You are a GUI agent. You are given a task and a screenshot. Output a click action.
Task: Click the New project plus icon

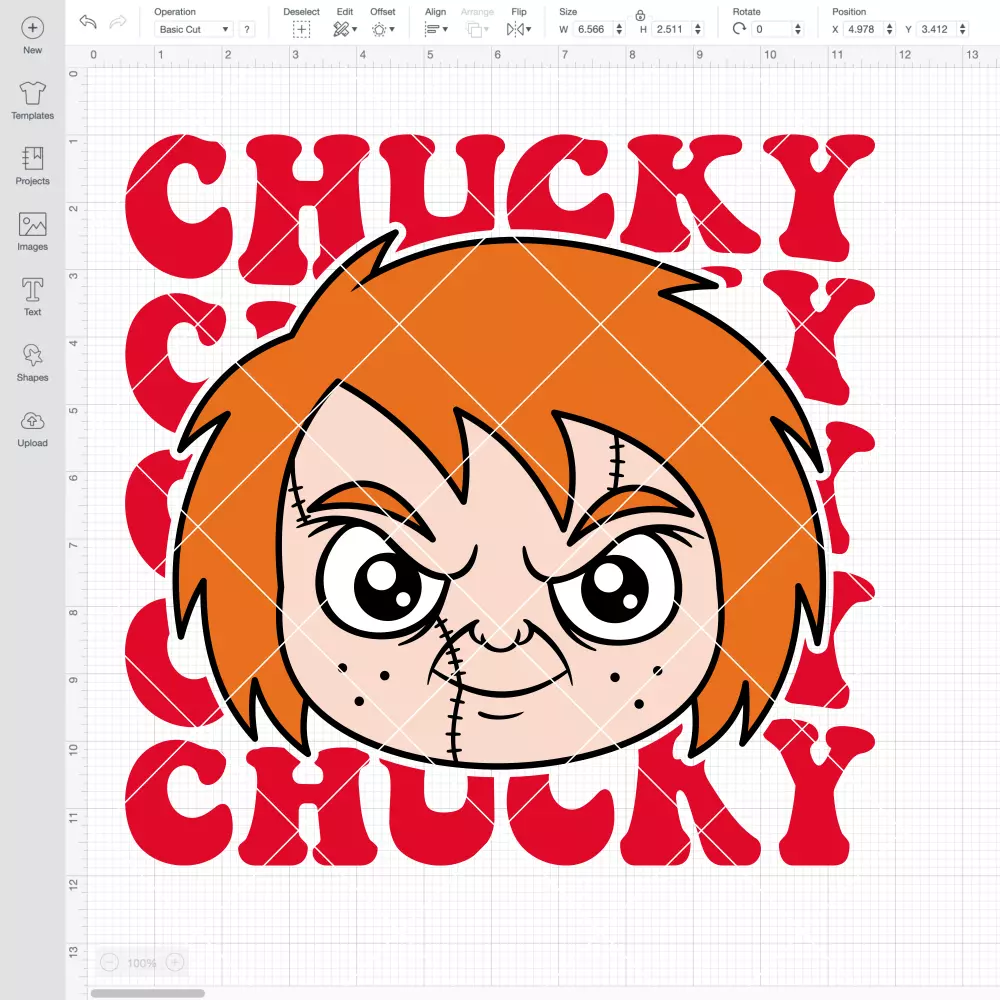[33, 28]
